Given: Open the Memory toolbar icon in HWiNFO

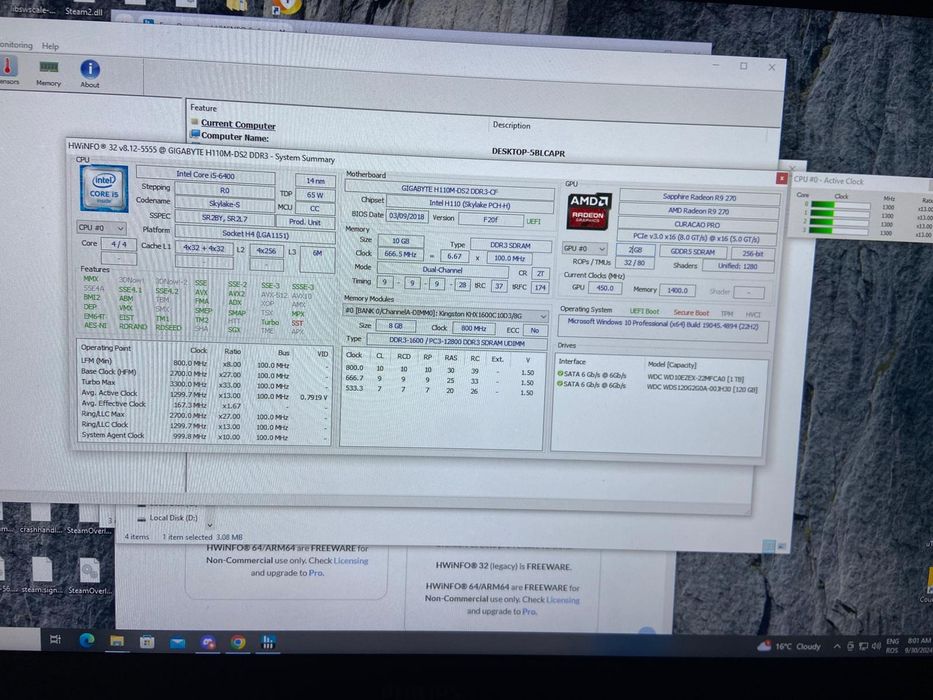Looking at the screenshot, I should coord(48,72).
